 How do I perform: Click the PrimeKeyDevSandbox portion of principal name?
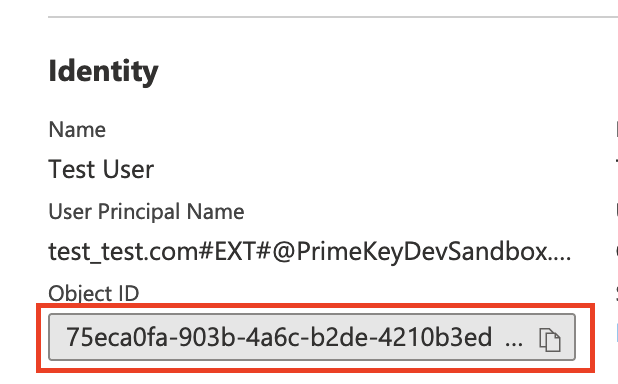[x=422, y=252]
